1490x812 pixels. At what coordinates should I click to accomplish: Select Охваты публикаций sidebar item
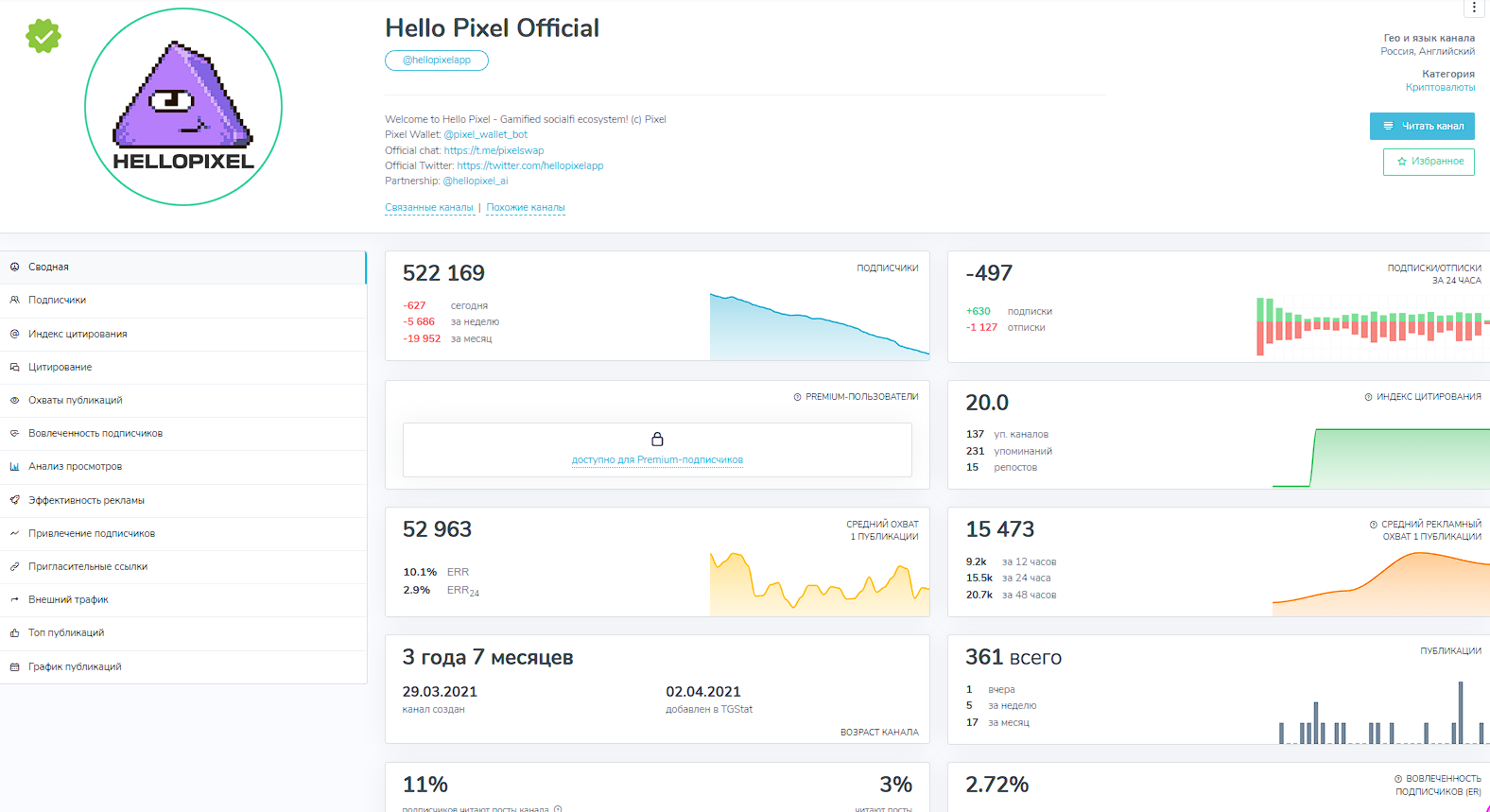[x=183, y=401]
